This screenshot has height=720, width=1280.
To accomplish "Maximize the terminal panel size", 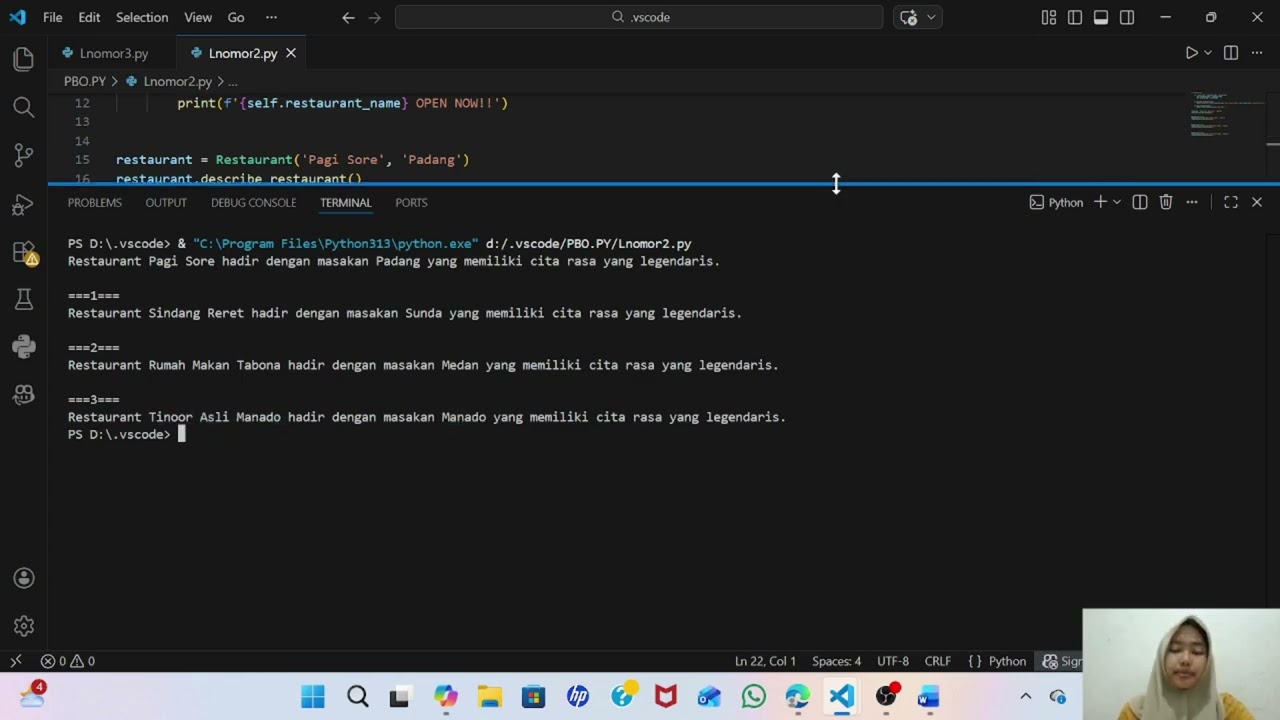I will click(x=1231, y=202).
